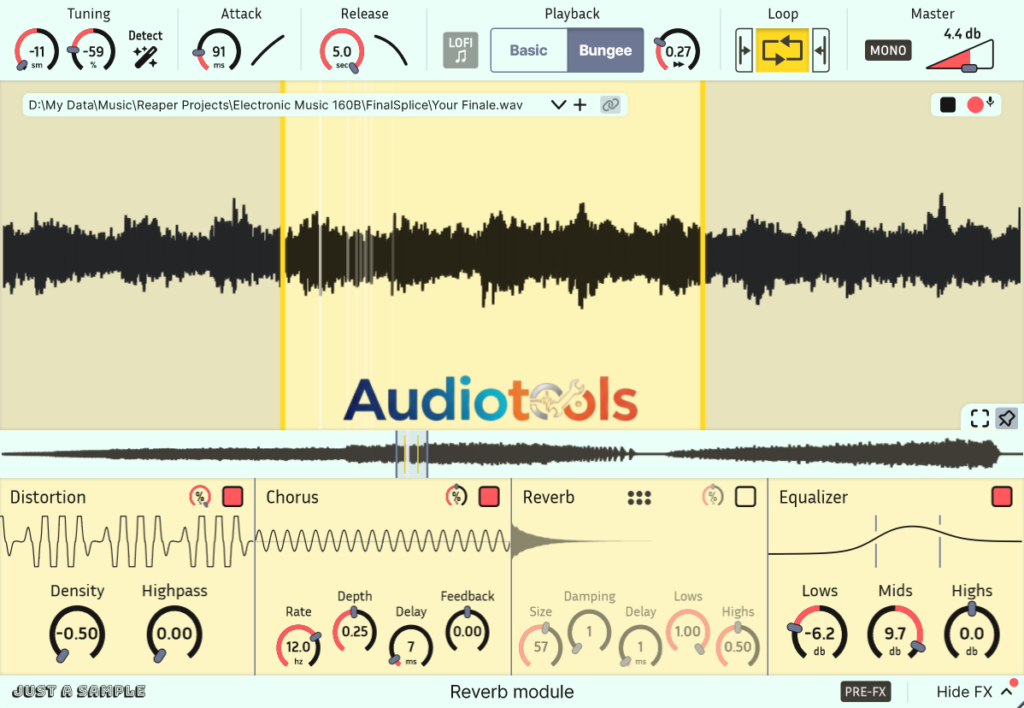Toggle the MONO master button
The image size is (1024, 708).
pyautogui.click(x=888, y=50)
